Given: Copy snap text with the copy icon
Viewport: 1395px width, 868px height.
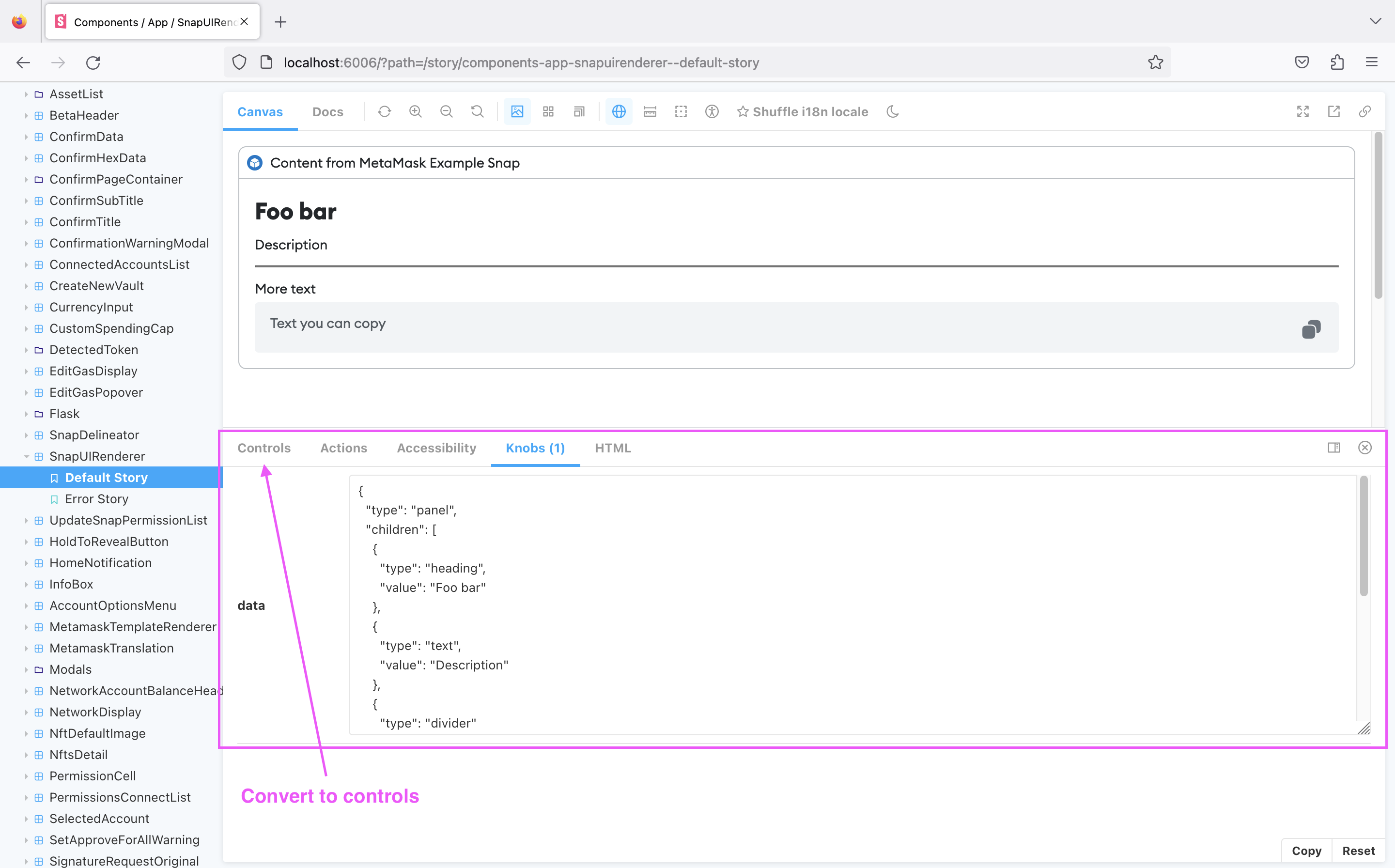Looking at the screenshot, I should (x=1311, y=329).
